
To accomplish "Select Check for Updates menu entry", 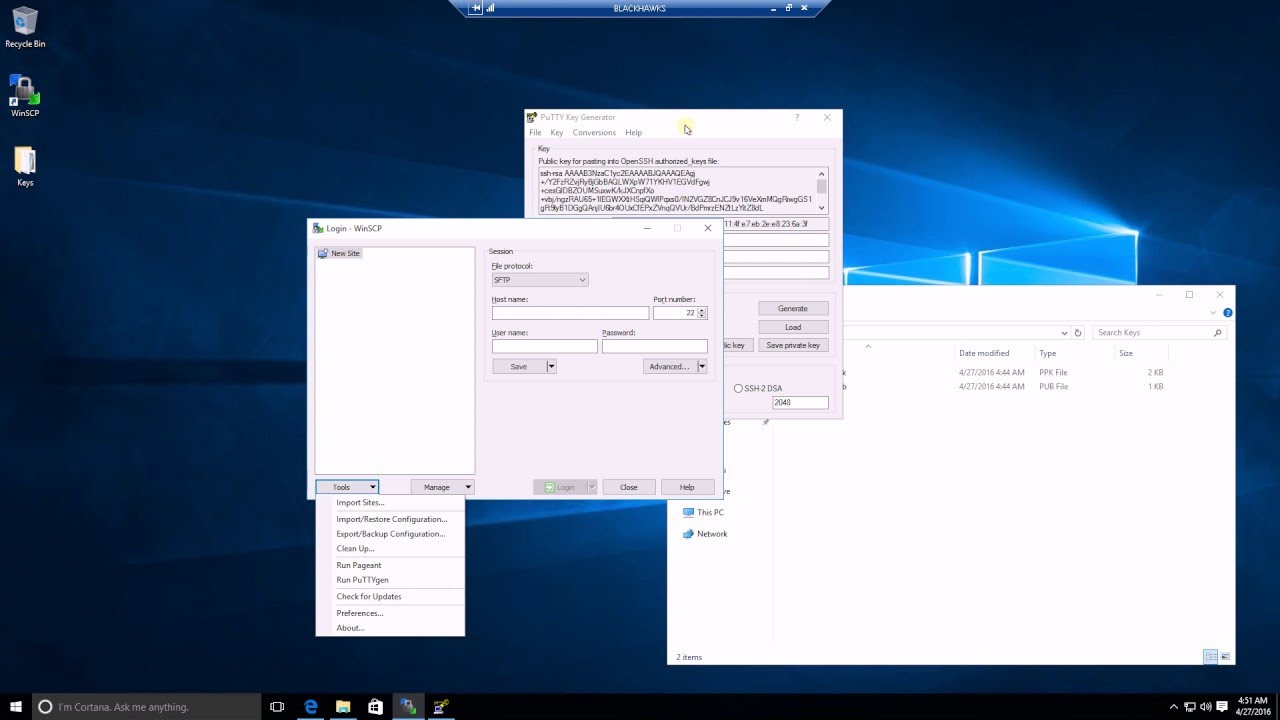I will tap(390, 596).
